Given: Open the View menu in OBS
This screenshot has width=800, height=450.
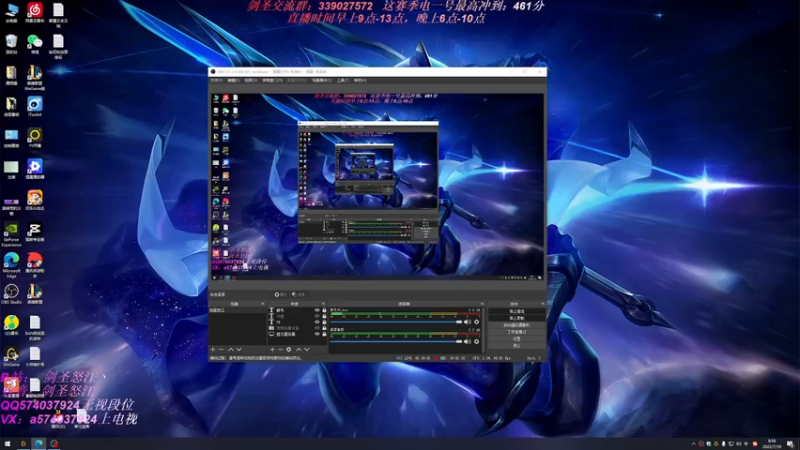Looking at the screenshot, I should click(x=250, y=80).
